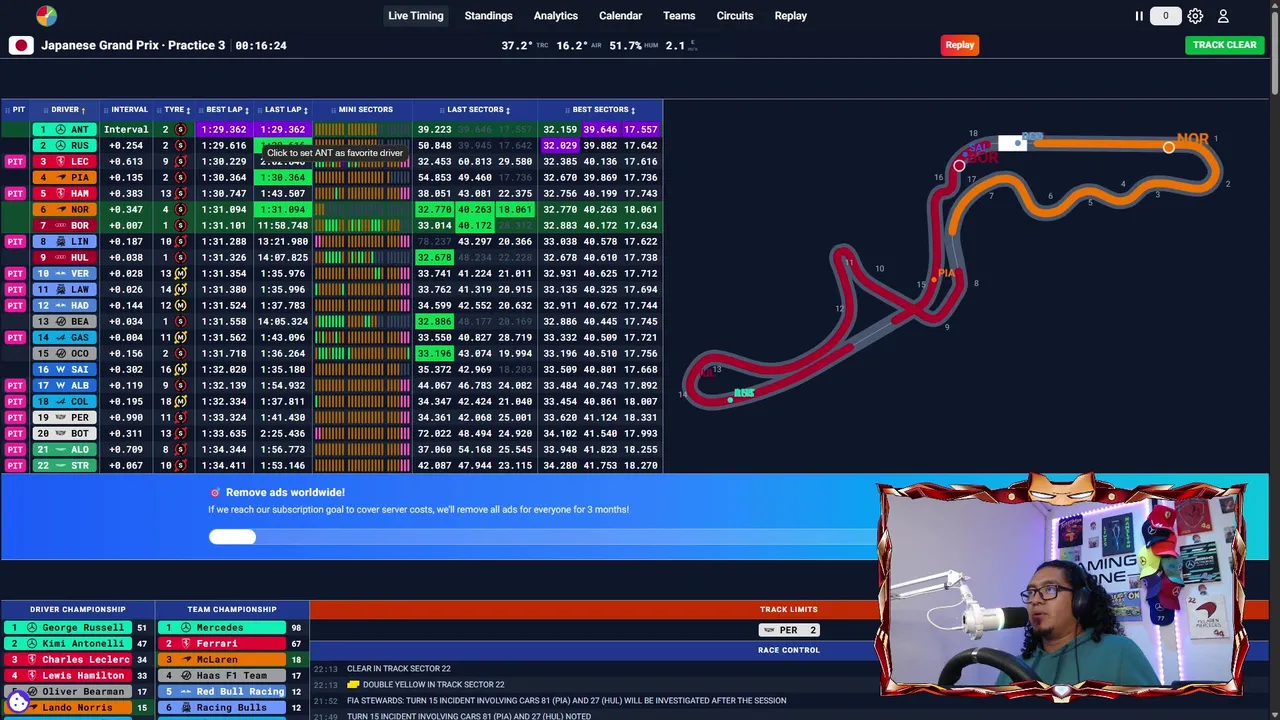Click the green TRACK CLEAR button
The image size is (1280, 720).
(x=1225, y=45)
